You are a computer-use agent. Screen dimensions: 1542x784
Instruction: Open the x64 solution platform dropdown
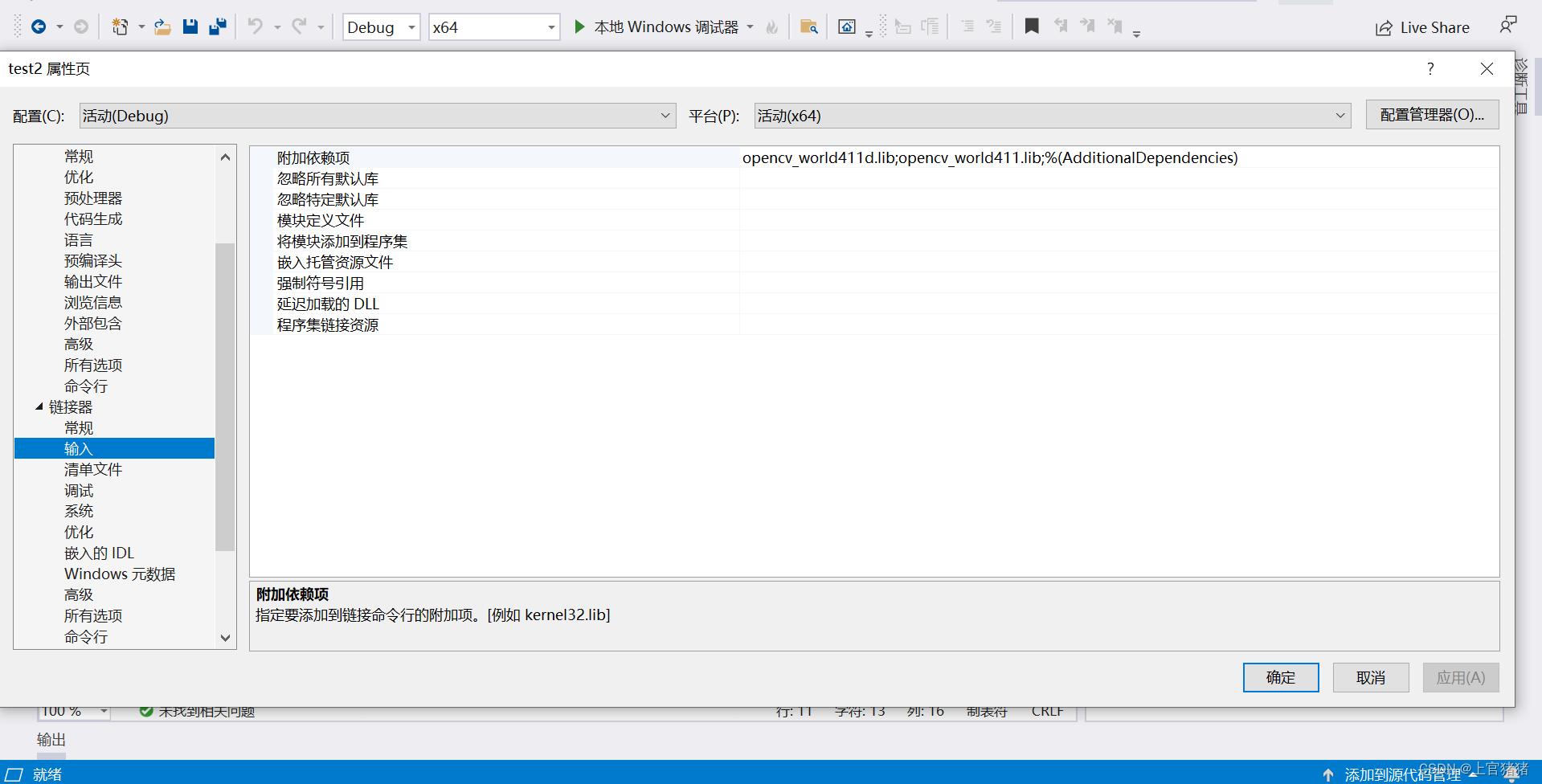tap(494, 27)
